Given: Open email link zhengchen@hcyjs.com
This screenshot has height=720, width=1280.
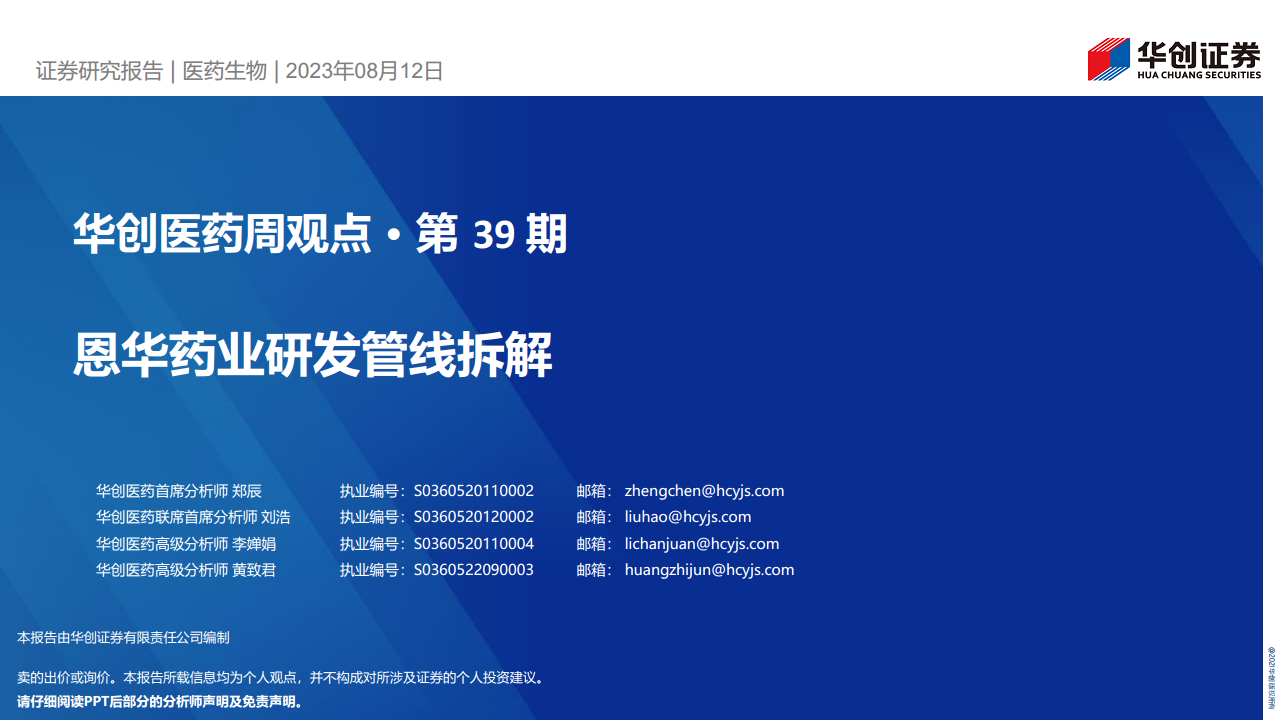Looking at the screenshot, I should tap(704, 491).
